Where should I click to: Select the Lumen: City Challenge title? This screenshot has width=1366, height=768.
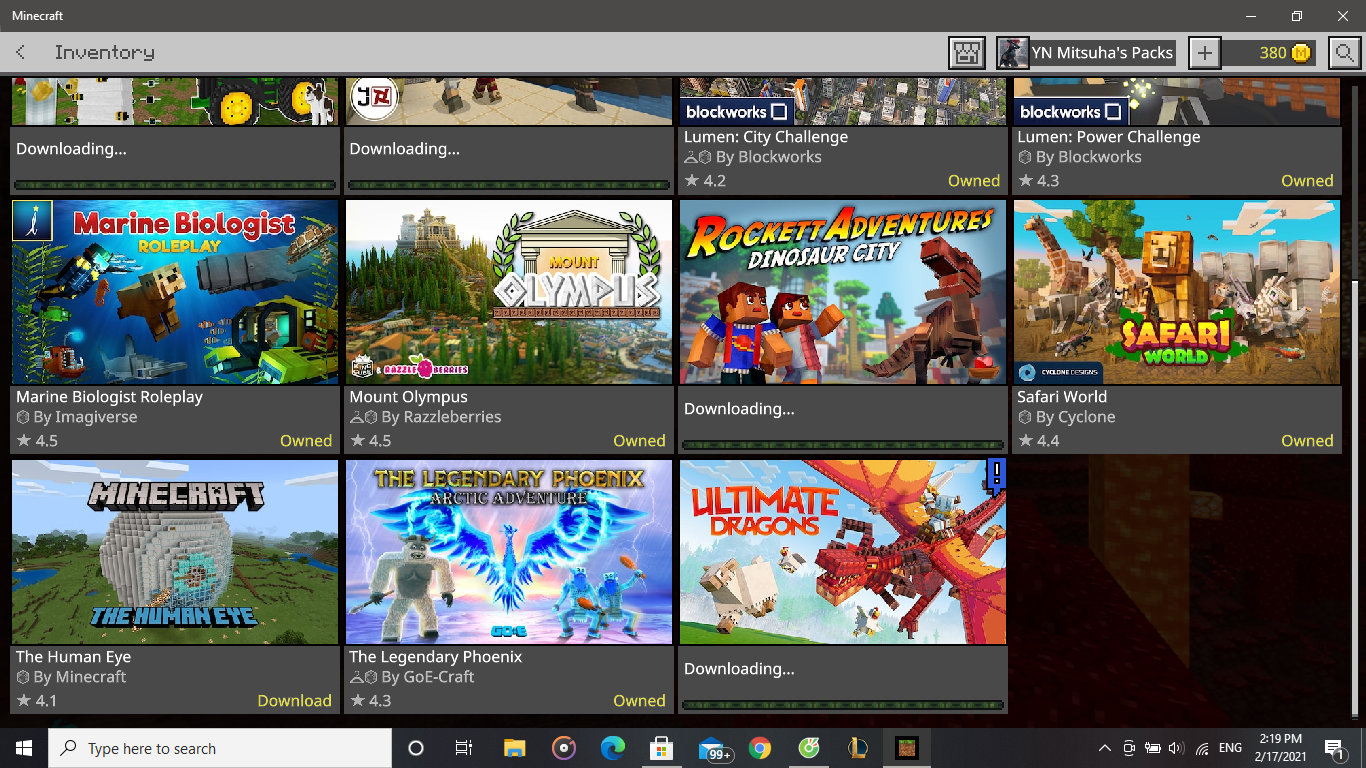point(766,137)
